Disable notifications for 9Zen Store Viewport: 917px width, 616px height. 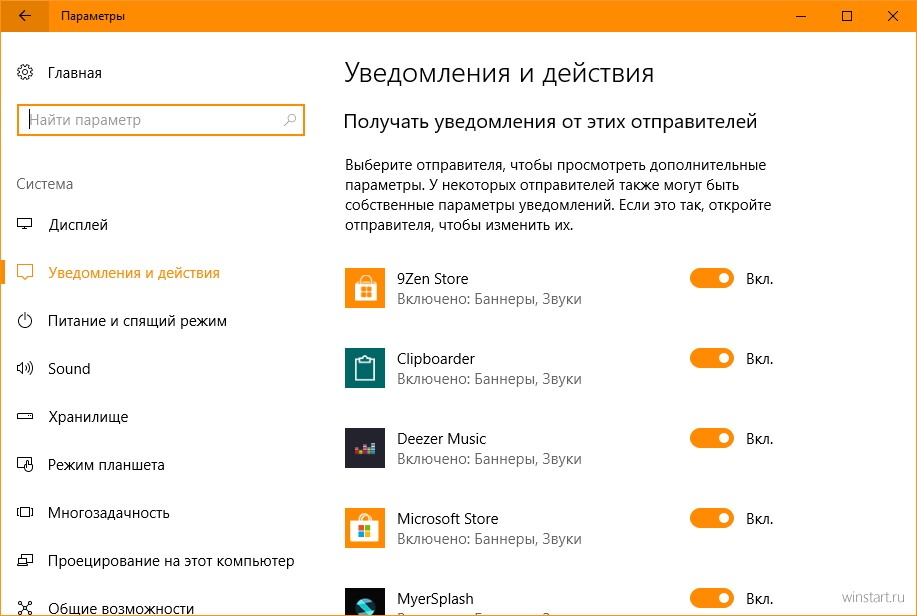[712, 278]
